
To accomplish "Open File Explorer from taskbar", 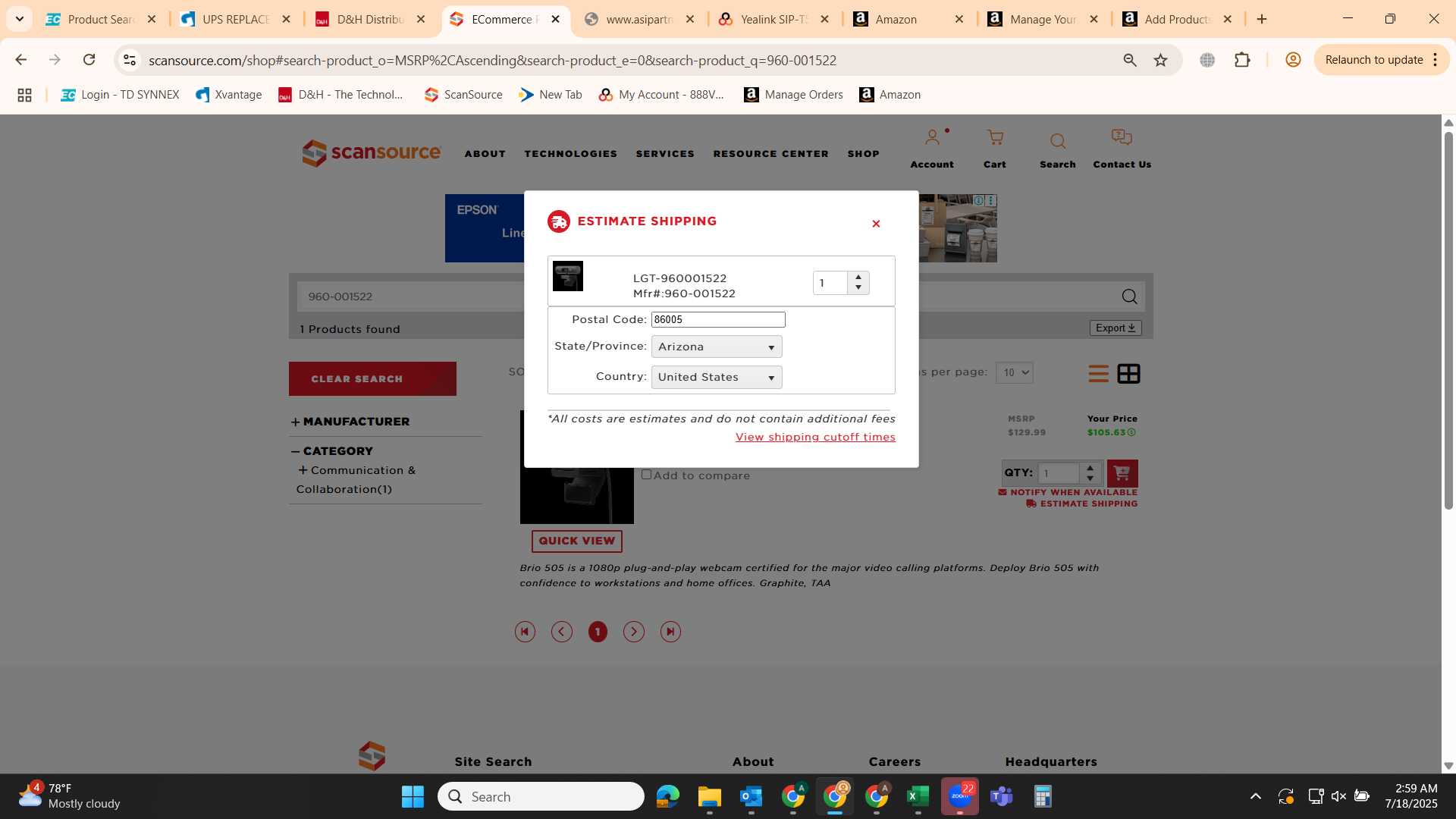I will [709, 796].
